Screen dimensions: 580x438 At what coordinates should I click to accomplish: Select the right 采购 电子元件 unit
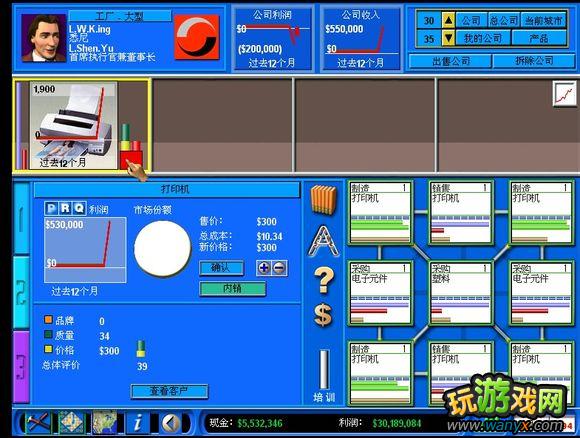coord(542,293)
